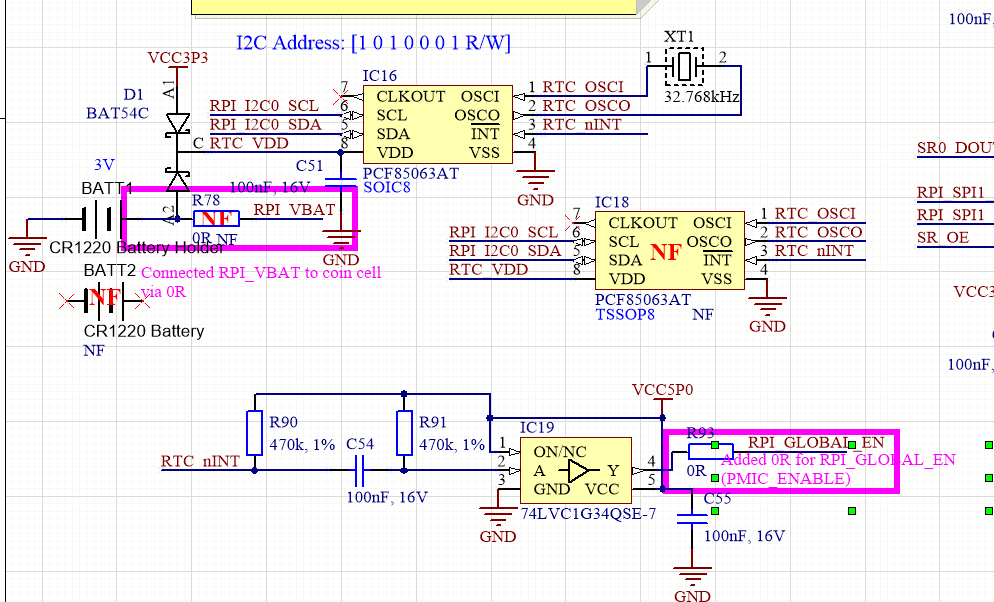Click the RTC_nINT net label near R90
This screenshot has width=994, height=602.
point(200,461)
